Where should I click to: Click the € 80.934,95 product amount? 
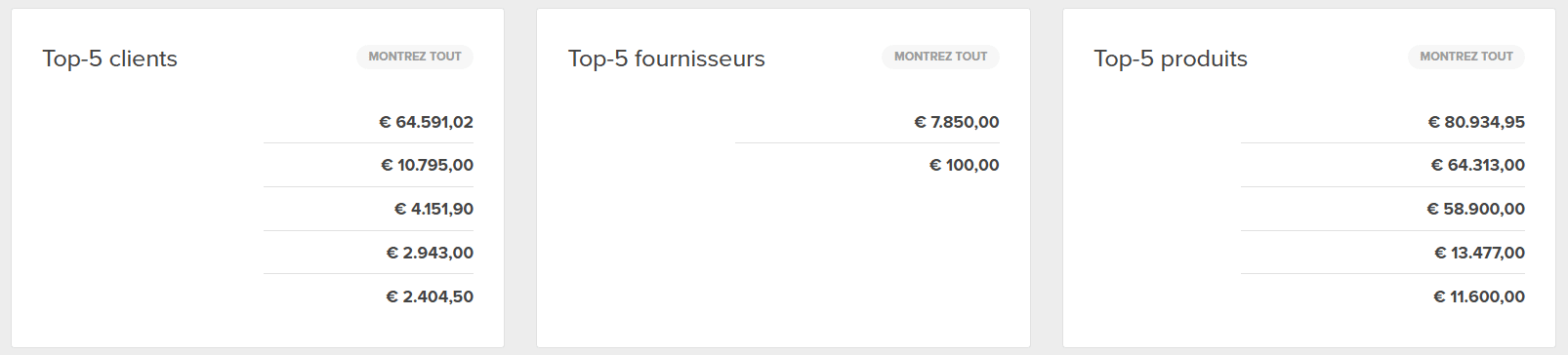pos(1476,122)
